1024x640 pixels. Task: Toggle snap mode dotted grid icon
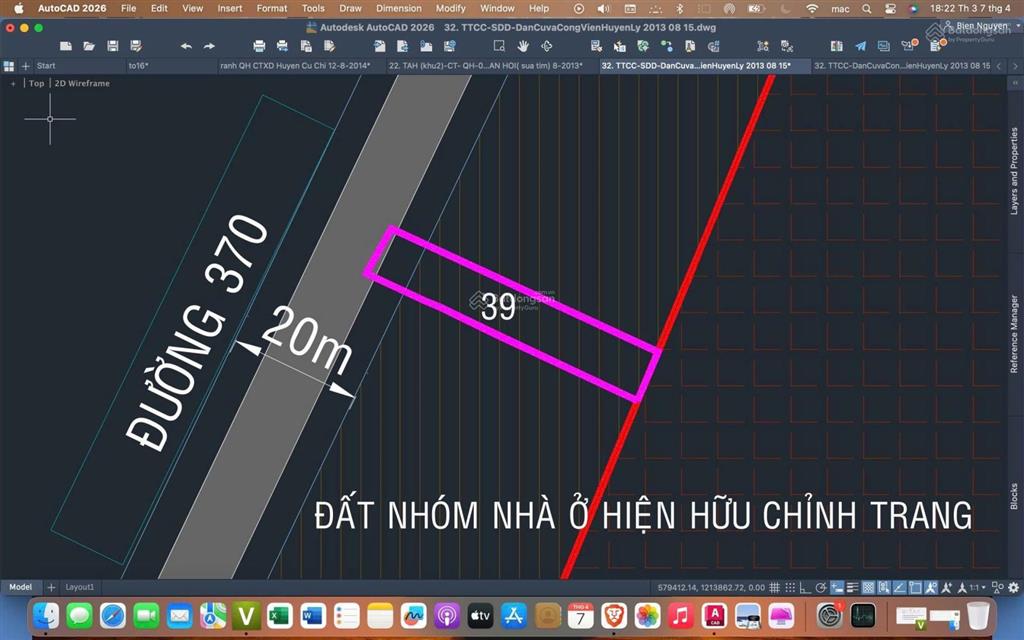click(790, 587)
